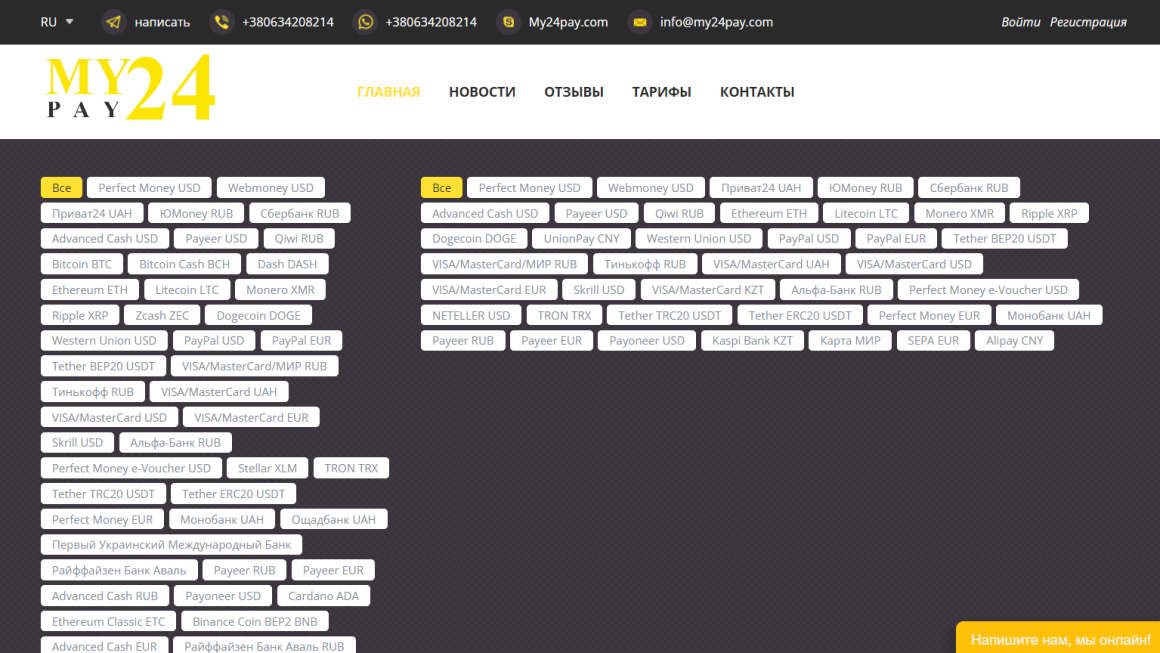Click the phone handset icon
Screen dimensions: 1160x653
pyautogui.click(x=221, y=22)
